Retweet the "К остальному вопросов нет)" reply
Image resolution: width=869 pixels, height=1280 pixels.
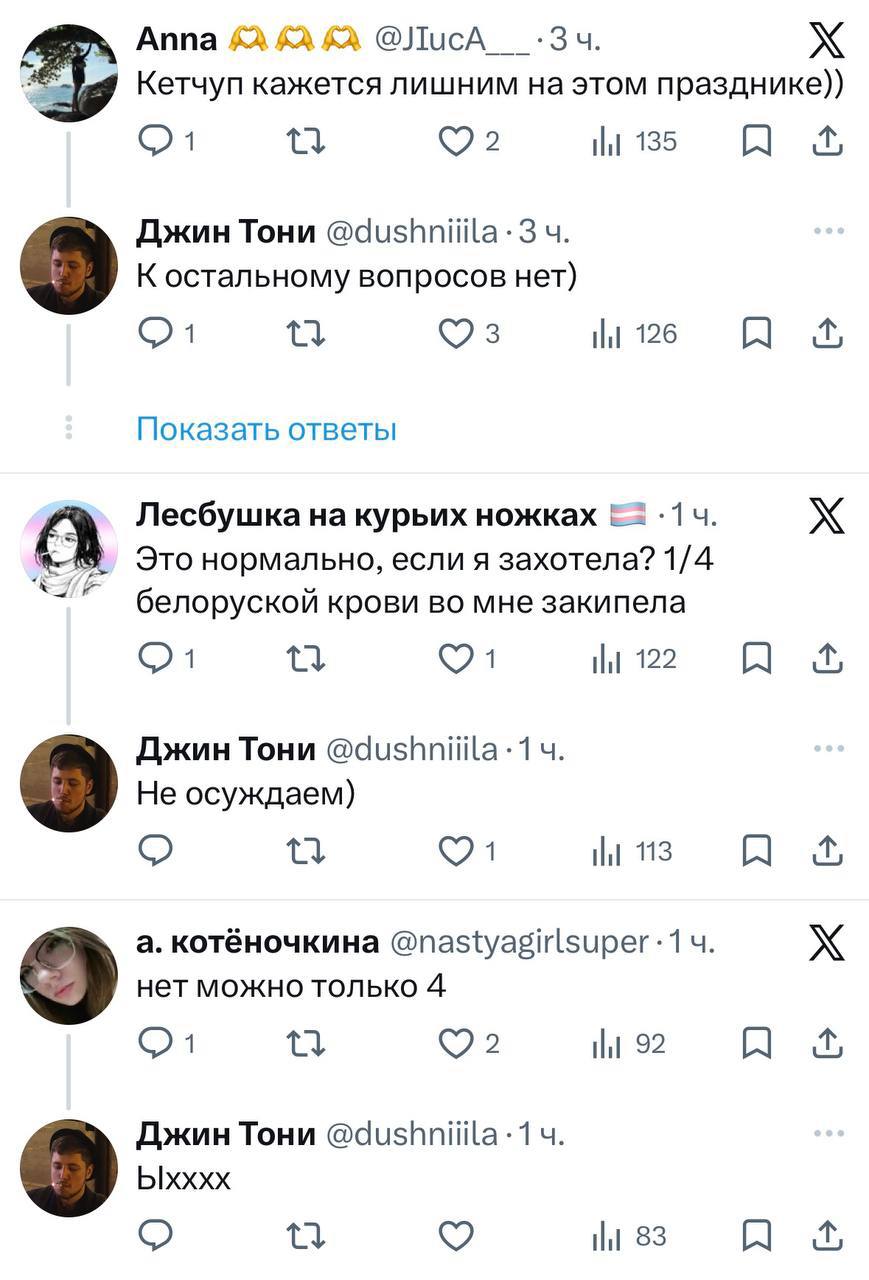pyautogui.click(x=307, y=334)
